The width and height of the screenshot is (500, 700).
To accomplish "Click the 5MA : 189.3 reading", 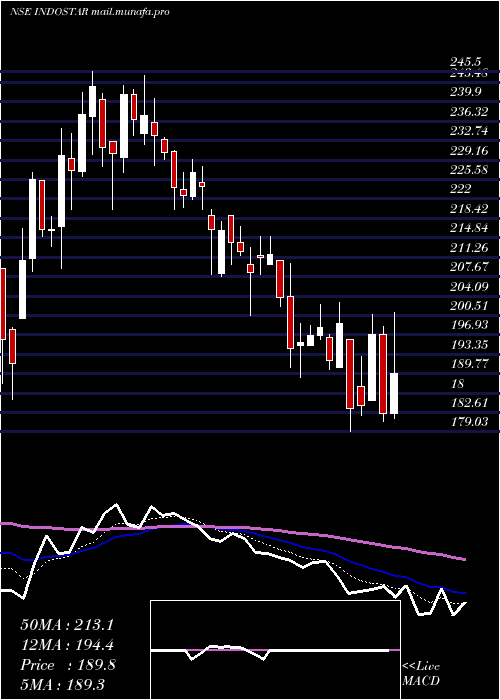I will 62,685.
